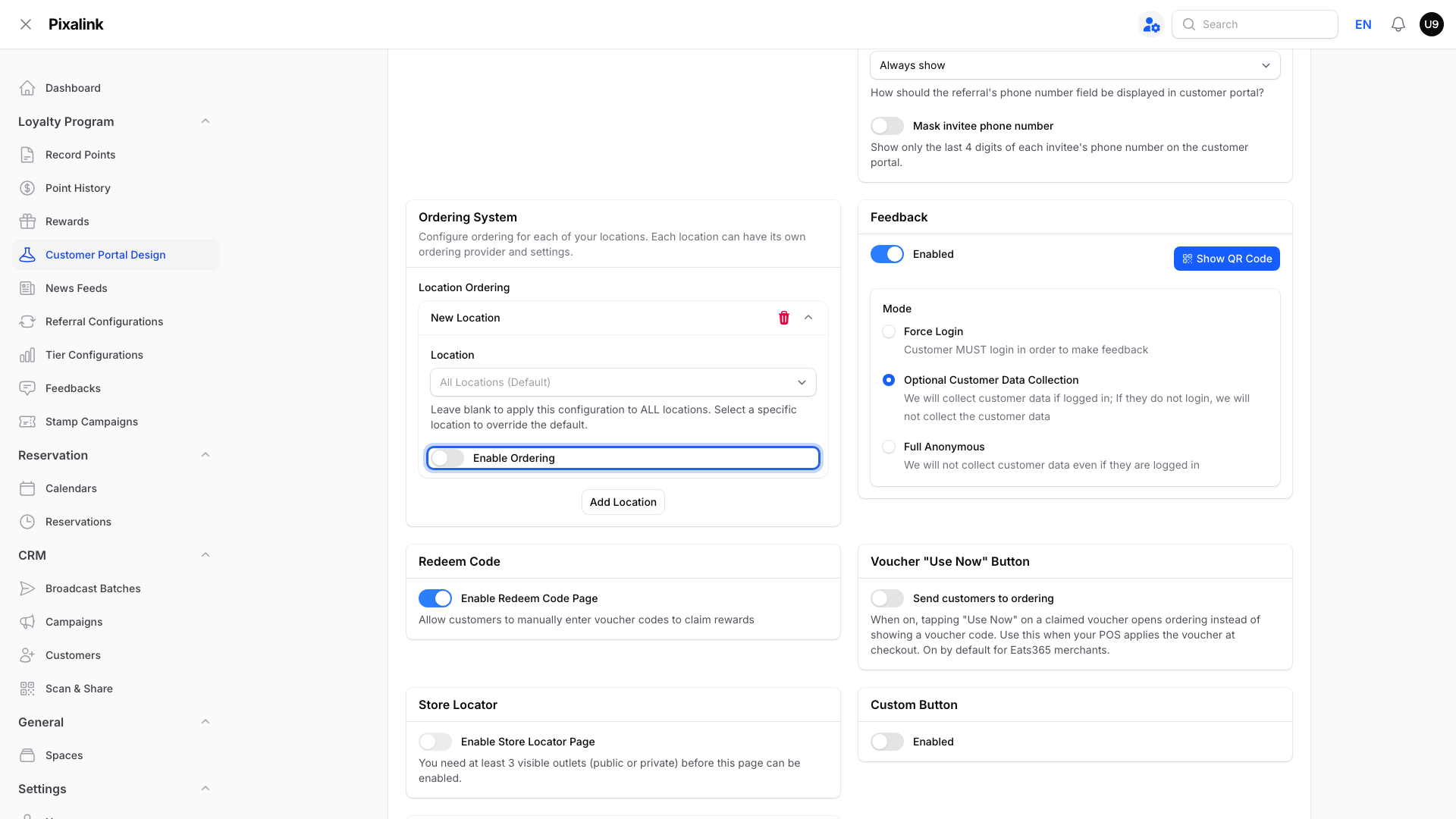Select Full Anonymous mode radio
The image size is (1456, 819).
coord(889,447)
